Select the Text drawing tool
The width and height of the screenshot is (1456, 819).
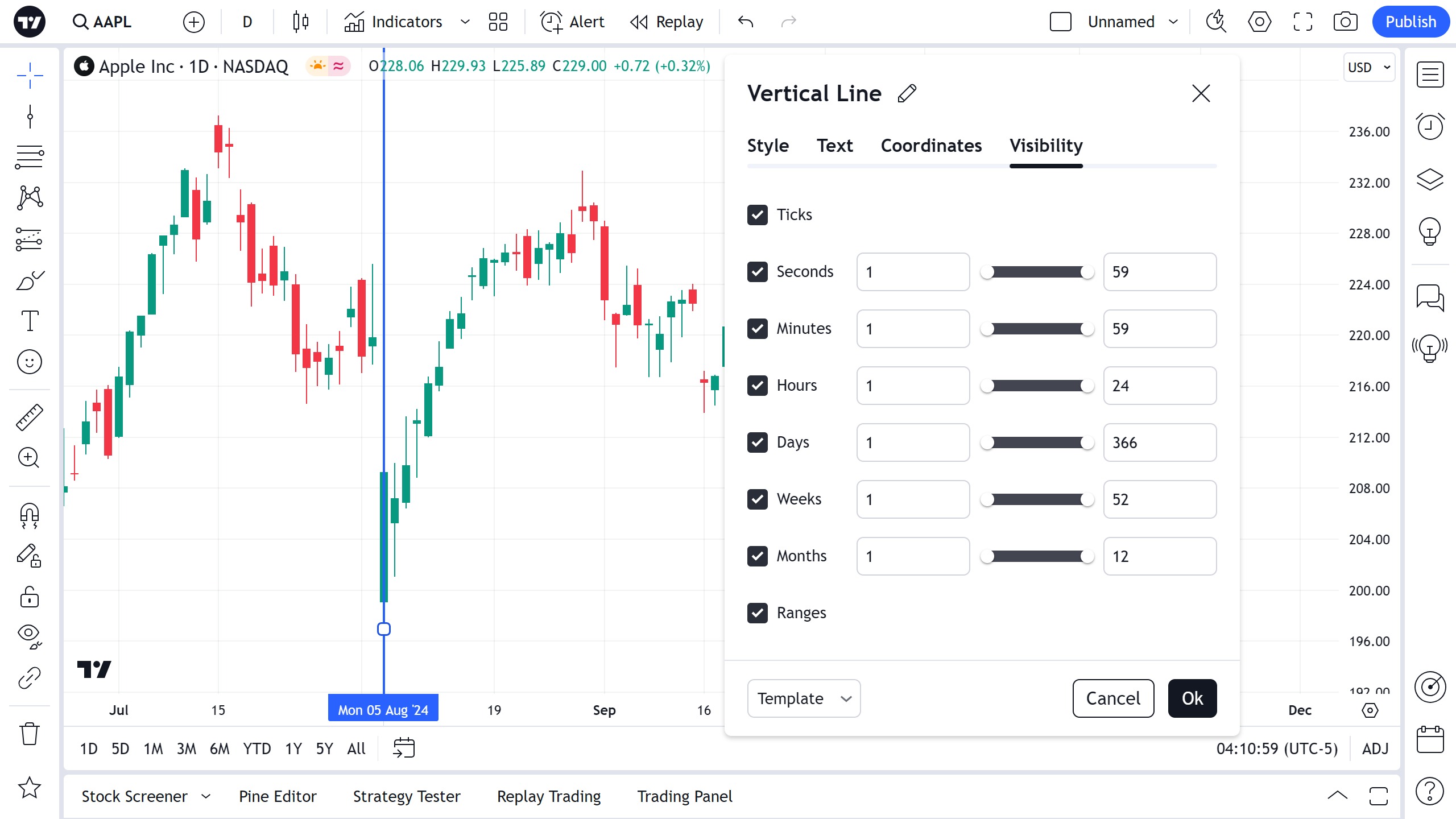(x=30, y=321)
